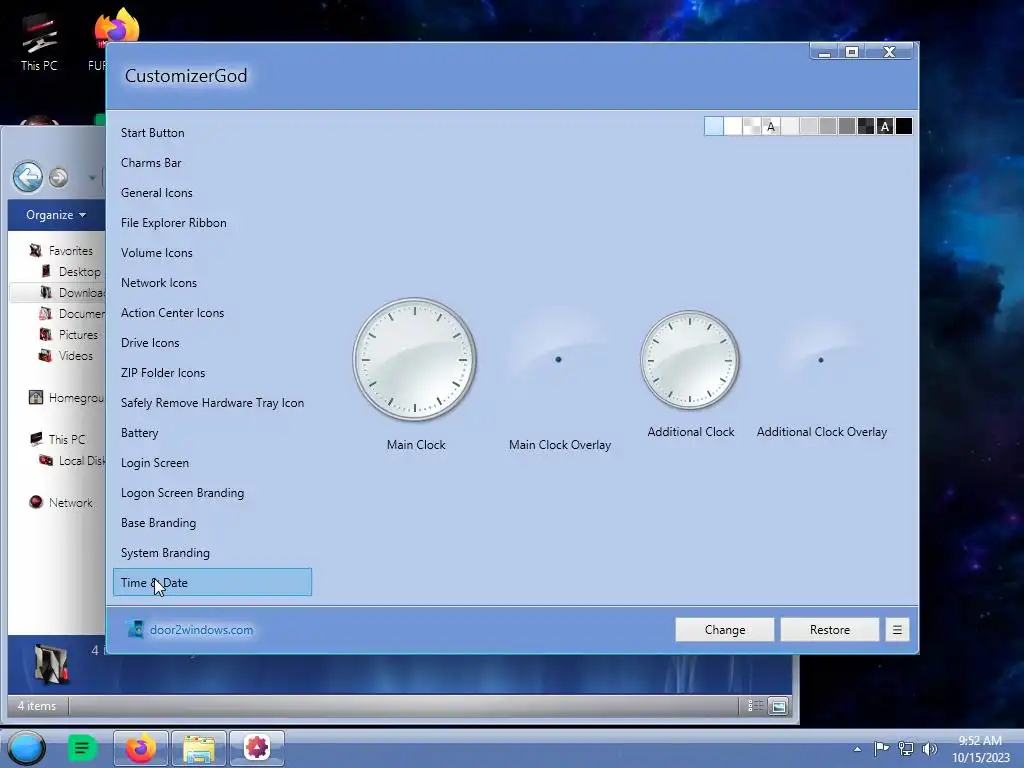This screenshot has width=1024, height=768.
Task: Open Firefox from the taskbar
Action: click(x=140, y=748)
